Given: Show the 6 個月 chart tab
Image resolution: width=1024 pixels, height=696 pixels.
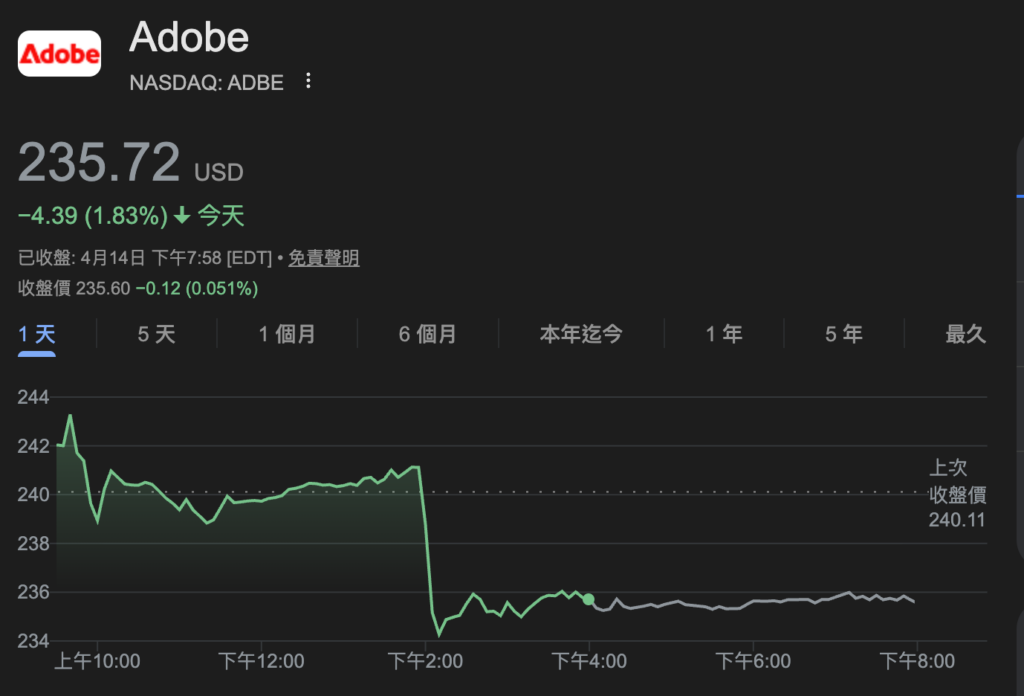Looking at the screenshot, I should (x=427, y=334).
